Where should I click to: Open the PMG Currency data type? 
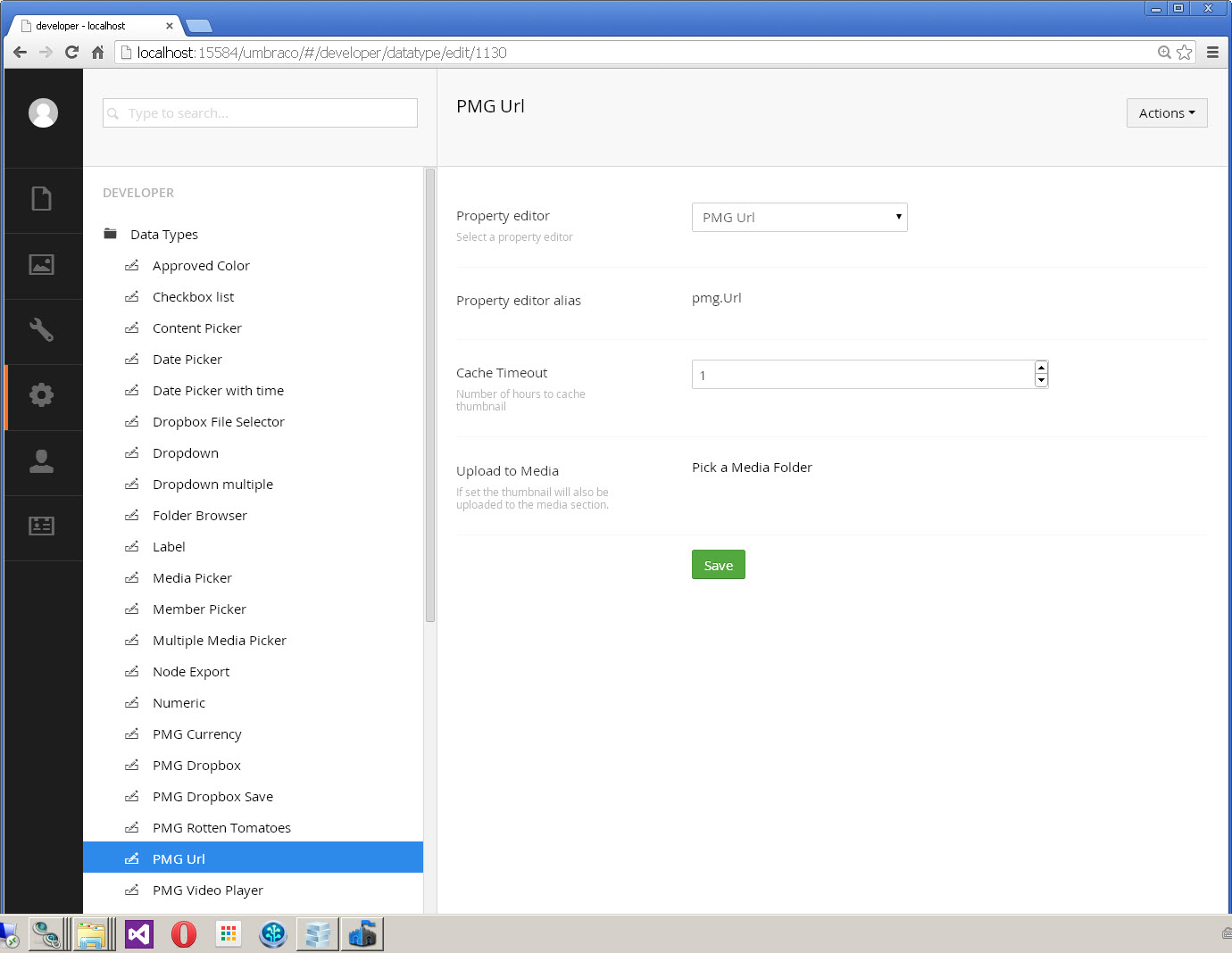197,734
